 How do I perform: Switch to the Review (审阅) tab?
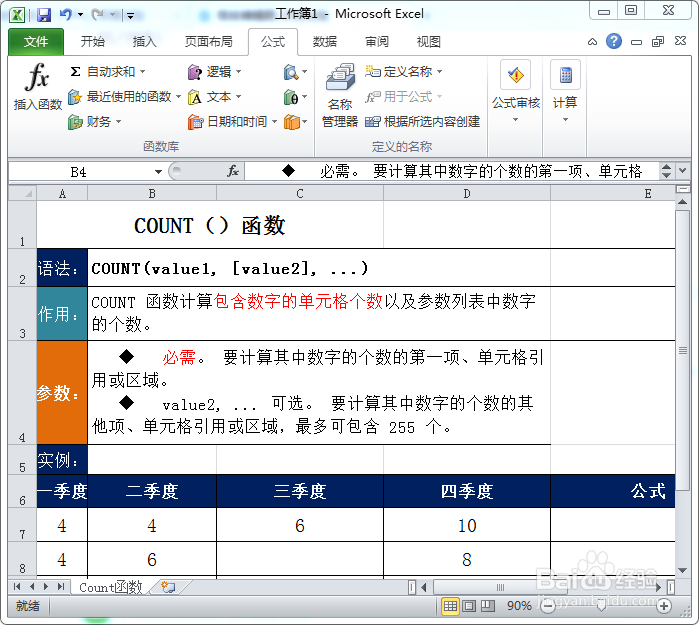[377, 42]
